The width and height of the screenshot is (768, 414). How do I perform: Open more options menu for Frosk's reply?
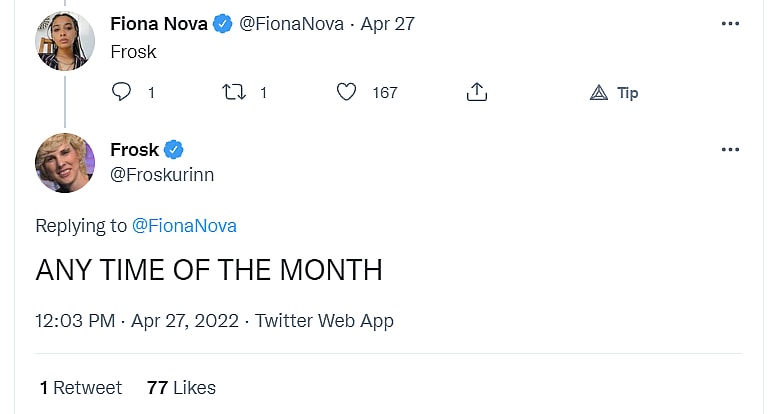(730, 150)
